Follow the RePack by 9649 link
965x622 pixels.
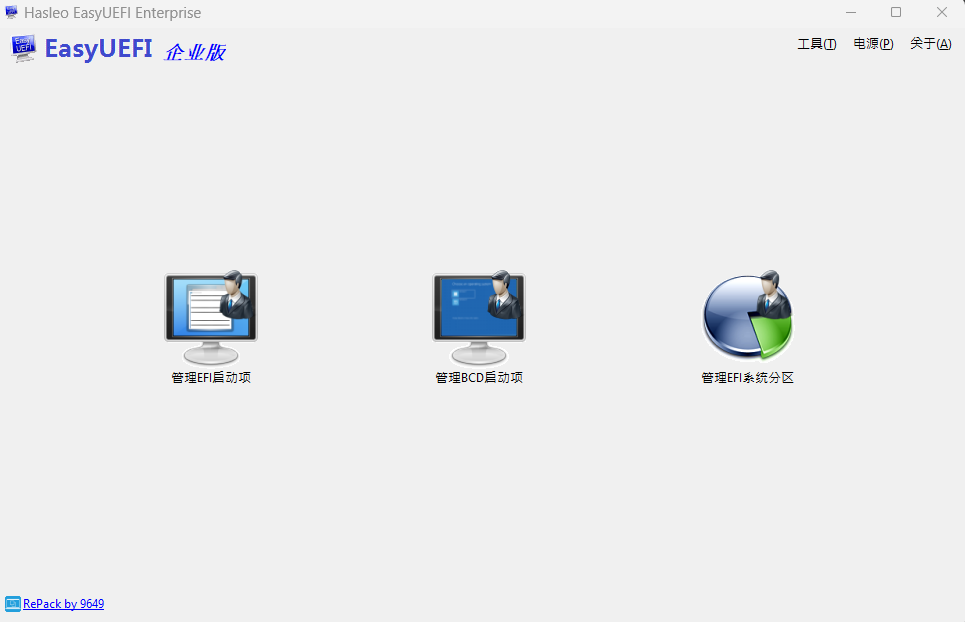click(x=63, y=604)
